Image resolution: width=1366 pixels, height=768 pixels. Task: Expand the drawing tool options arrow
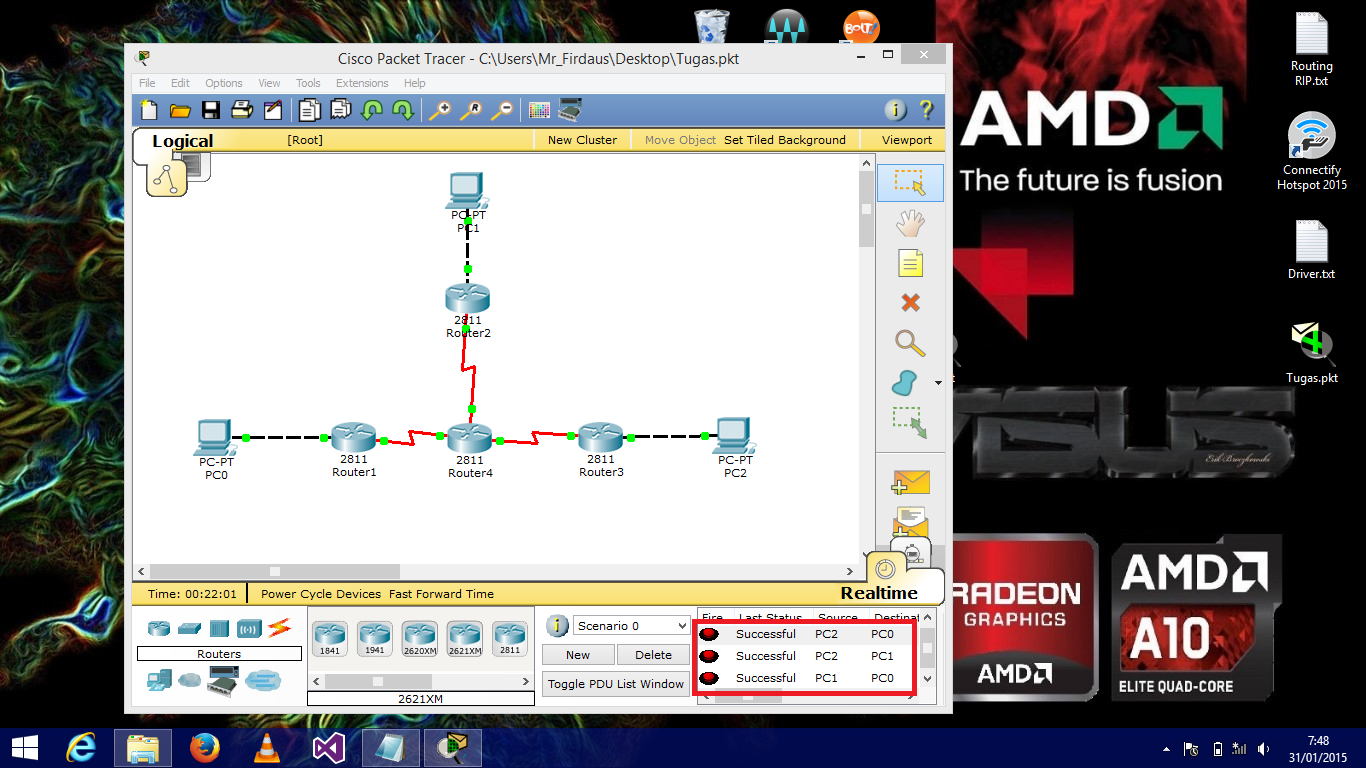click(938, 383)
